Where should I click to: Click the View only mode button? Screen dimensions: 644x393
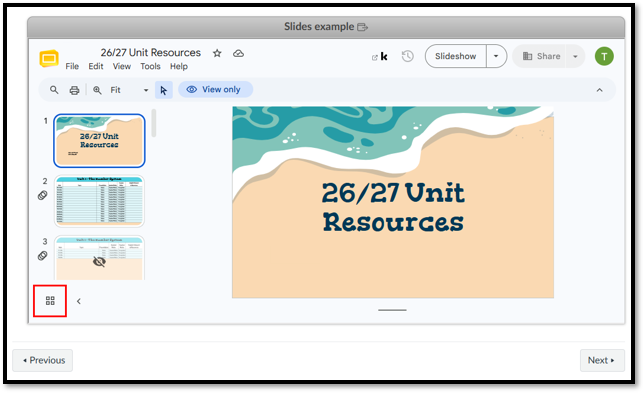[215, 90]
